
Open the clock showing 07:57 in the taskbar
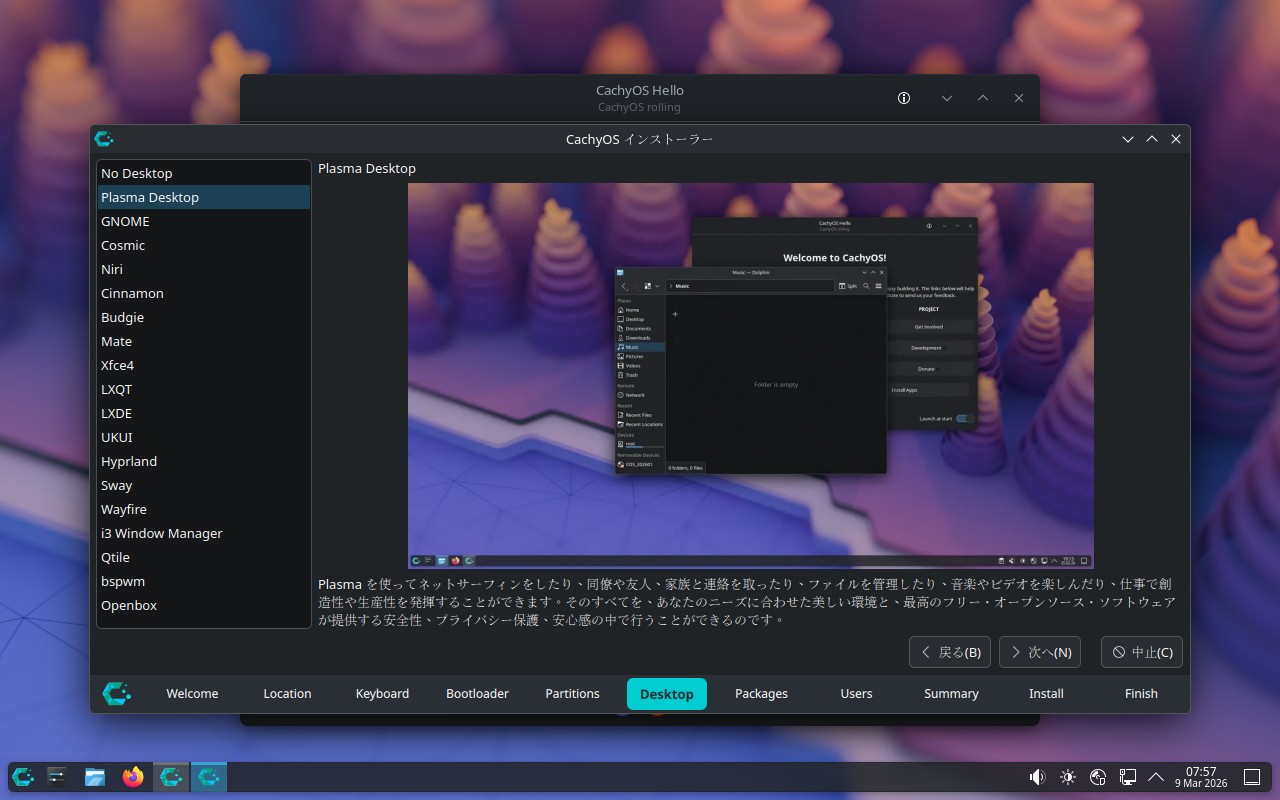[x=1200, y=777]
